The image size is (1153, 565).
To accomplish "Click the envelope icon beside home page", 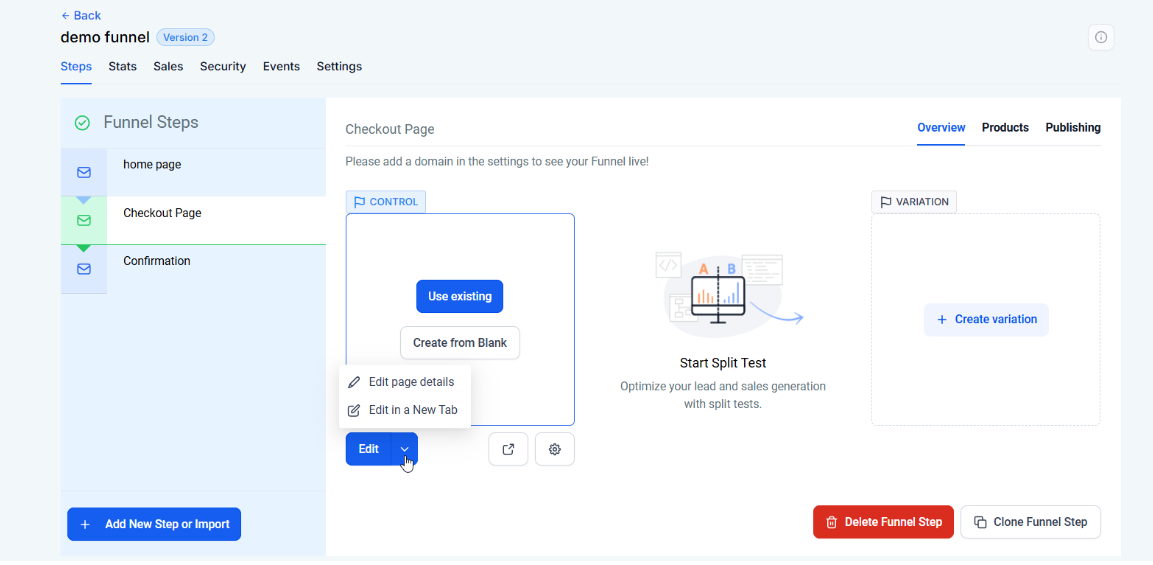I will (84, 172).
